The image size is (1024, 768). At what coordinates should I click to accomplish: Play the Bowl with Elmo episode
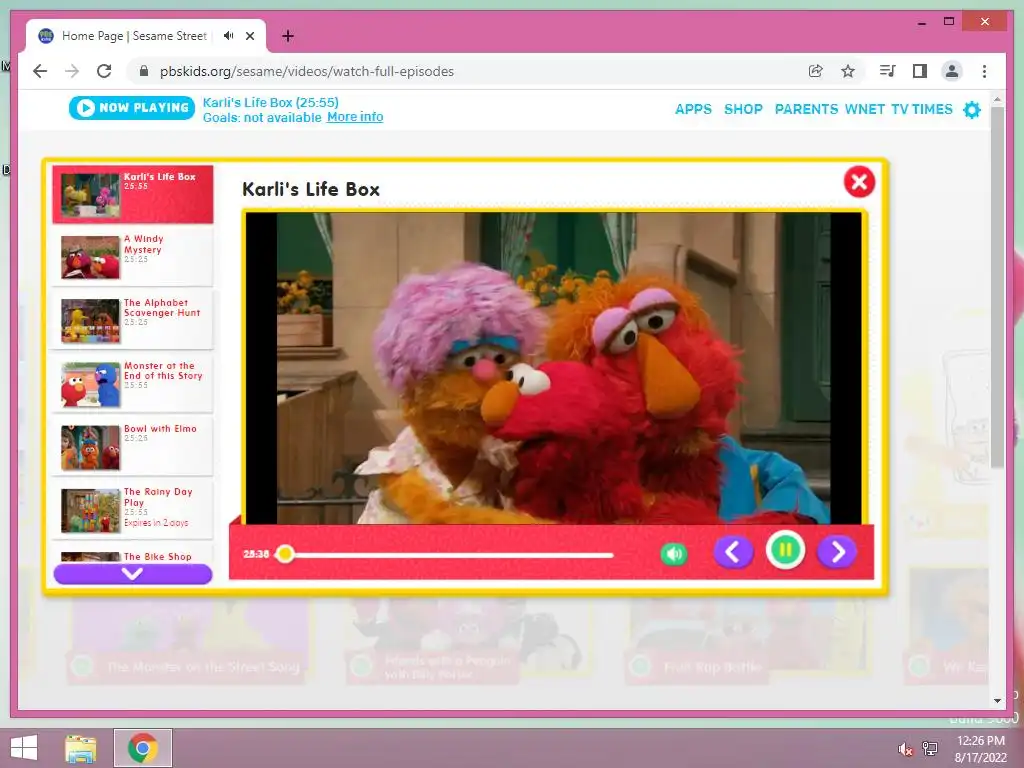coord(133,447)
